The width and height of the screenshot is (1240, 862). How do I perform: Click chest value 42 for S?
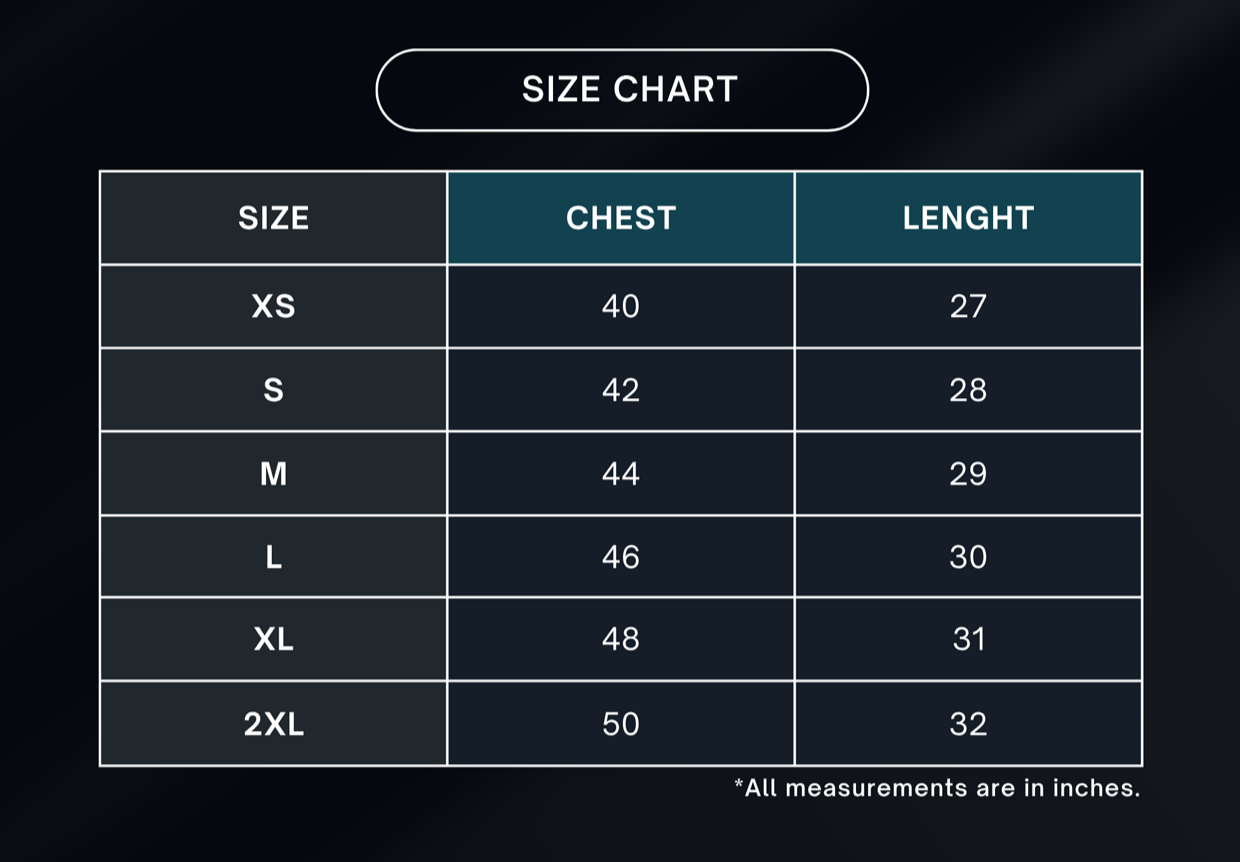point(621,390)
